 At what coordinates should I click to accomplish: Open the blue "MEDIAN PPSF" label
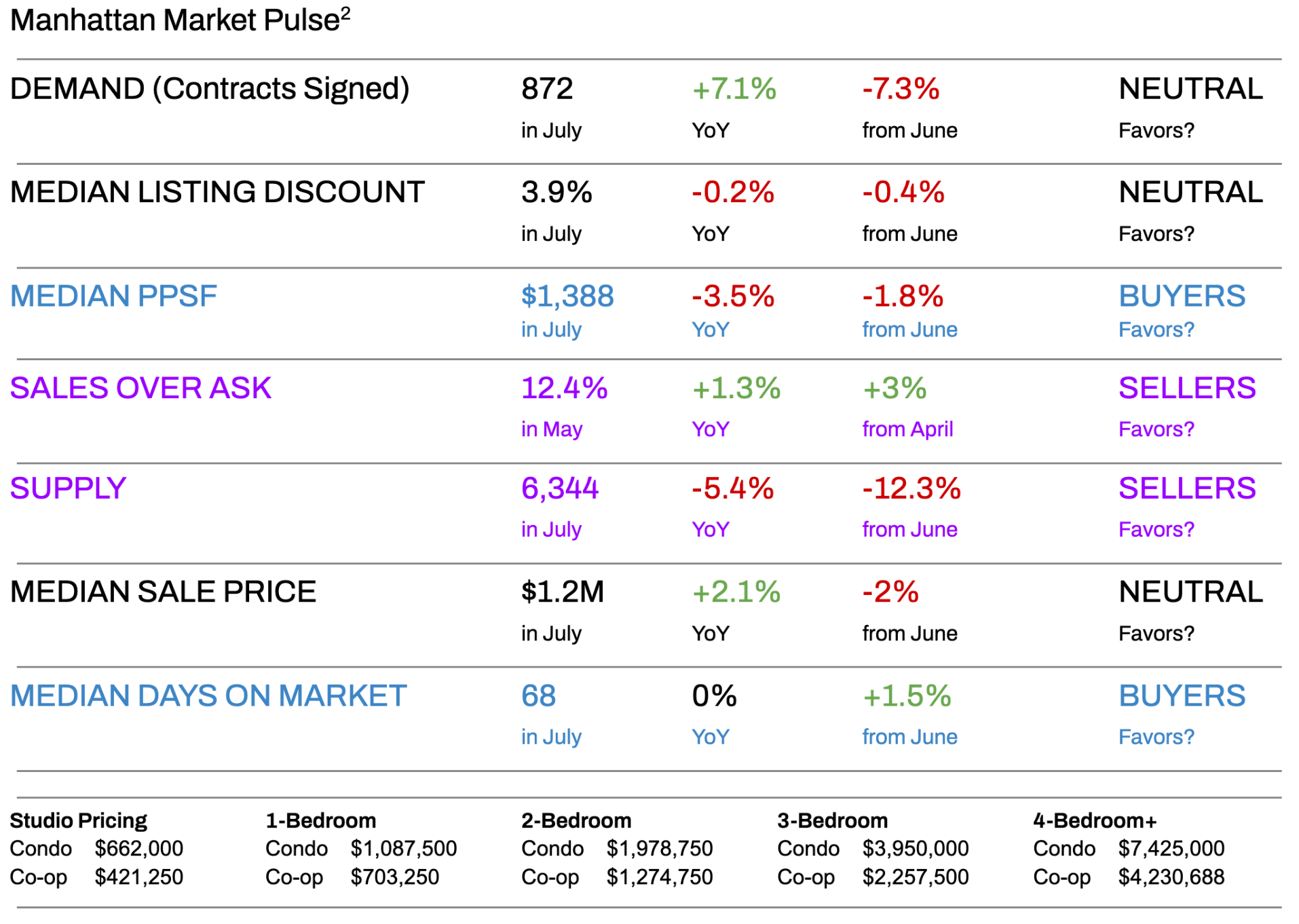click(113, 296)
